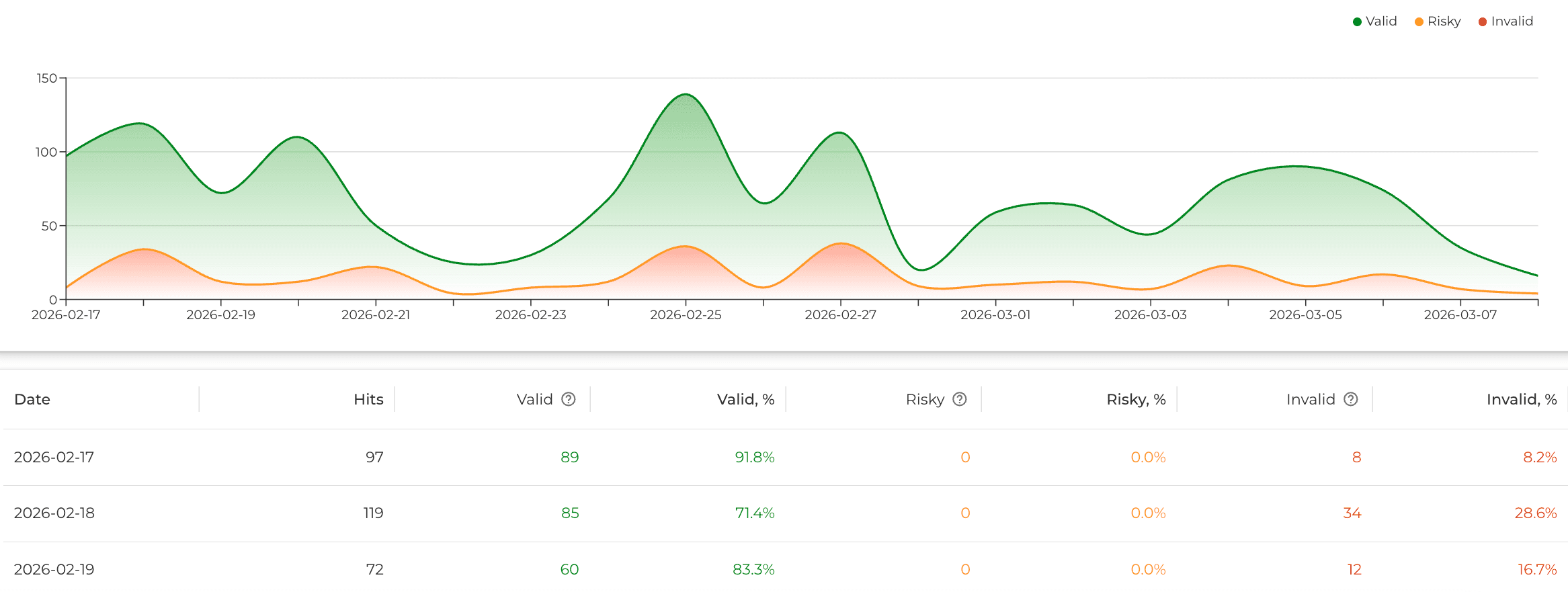Sort the table by the Hits column header
Viewport: 1568px width, 592px height.
click(368, 399)
